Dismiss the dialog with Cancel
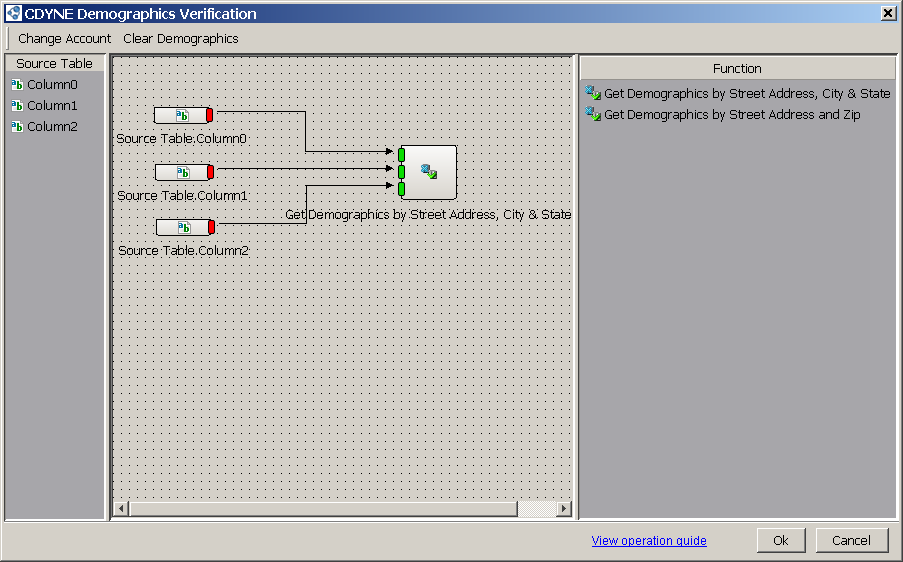The image size is (903, 562). 852,540
